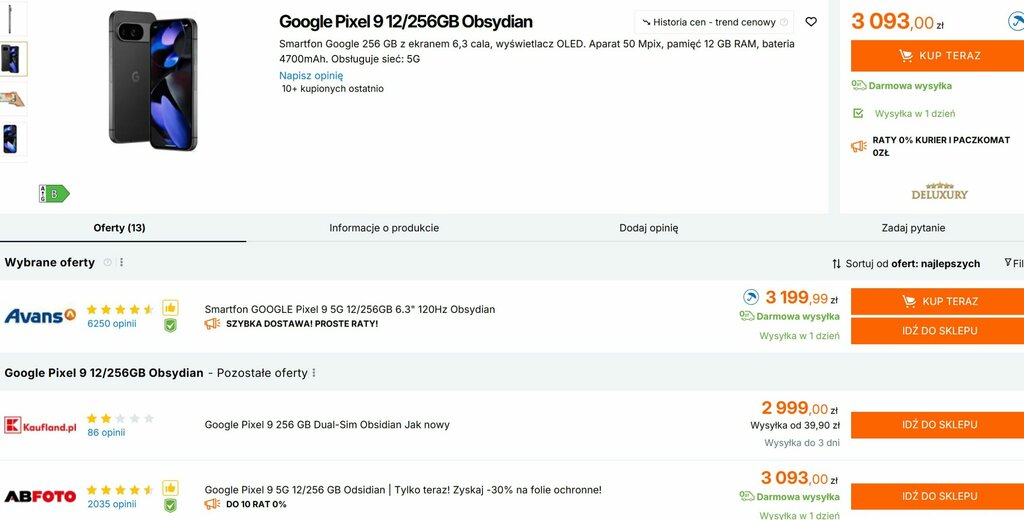Viewport: 1024px width, 520px height.
Task: Open three-dot menu next to Wybrane oferty
Action: click(x=122, y=263)
